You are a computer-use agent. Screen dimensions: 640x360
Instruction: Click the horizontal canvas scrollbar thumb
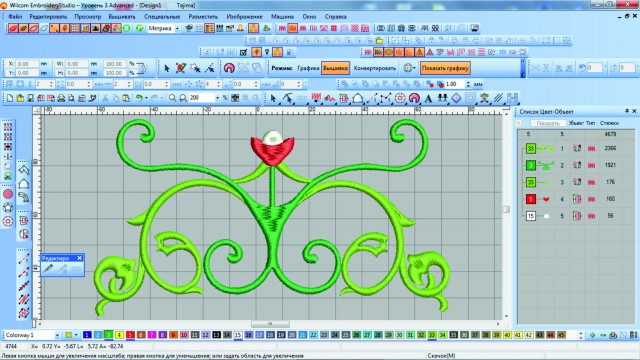(270, 324)
